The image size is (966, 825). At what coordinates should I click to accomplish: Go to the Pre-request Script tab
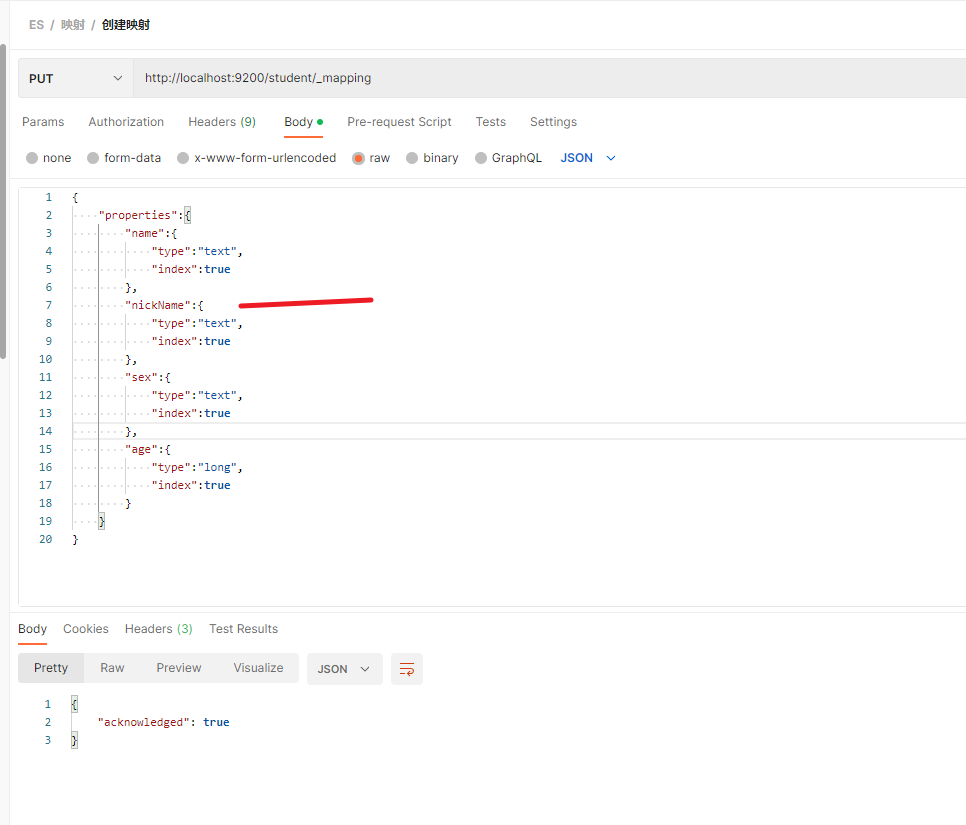[399, 122]
